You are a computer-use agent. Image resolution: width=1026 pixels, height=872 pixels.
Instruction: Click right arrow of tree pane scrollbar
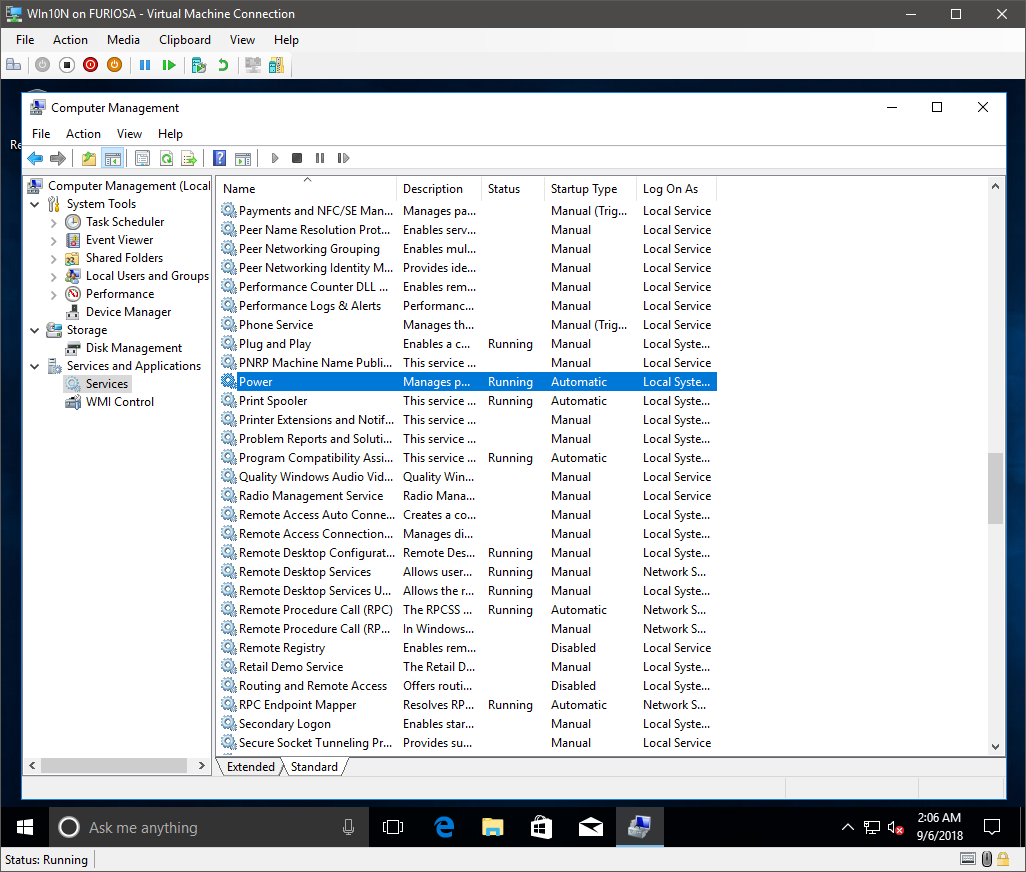pyautogui.click(x=202, y=765)
